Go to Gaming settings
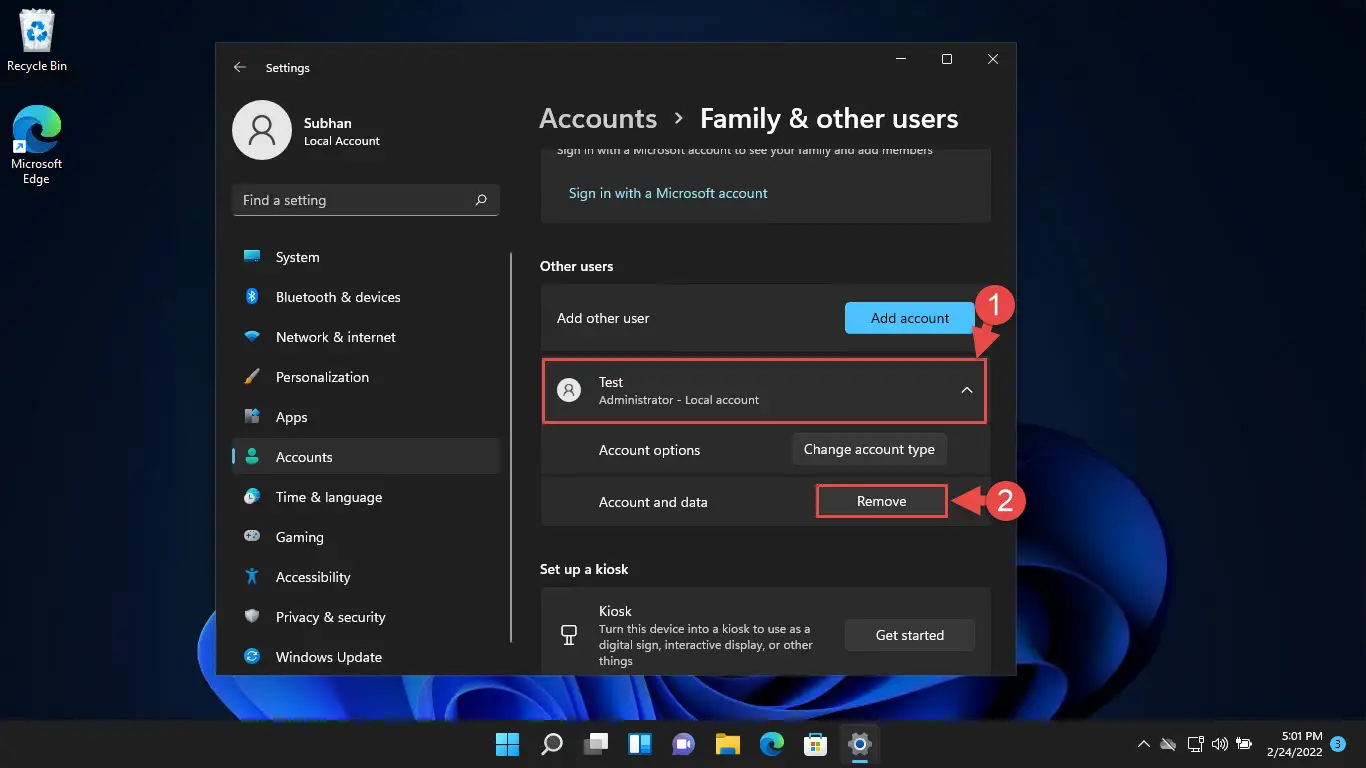This screenshot has height=768, width=1366. point(366,537)
